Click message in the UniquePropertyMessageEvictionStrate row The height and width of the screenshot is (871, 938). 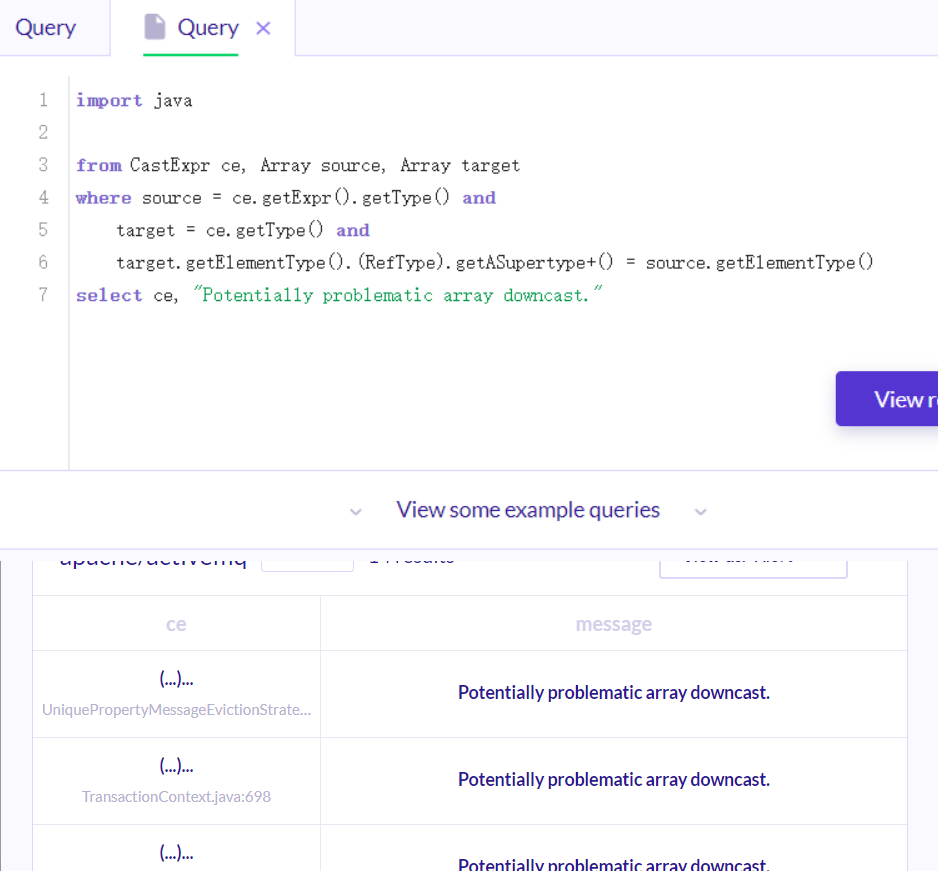coord(614,693)
